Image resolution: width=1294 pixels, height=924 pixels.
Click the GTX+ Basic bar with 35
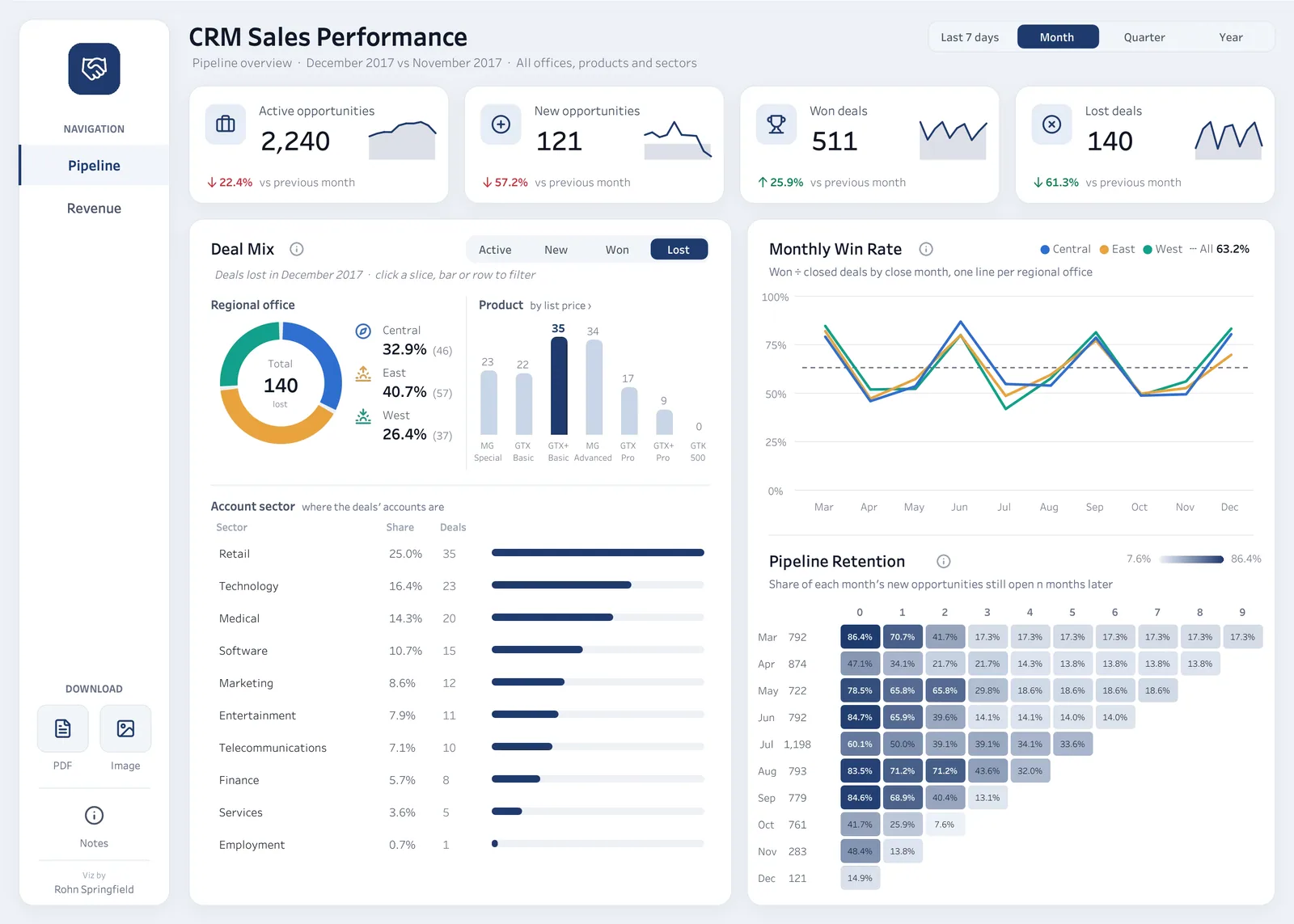click(559, 386)
